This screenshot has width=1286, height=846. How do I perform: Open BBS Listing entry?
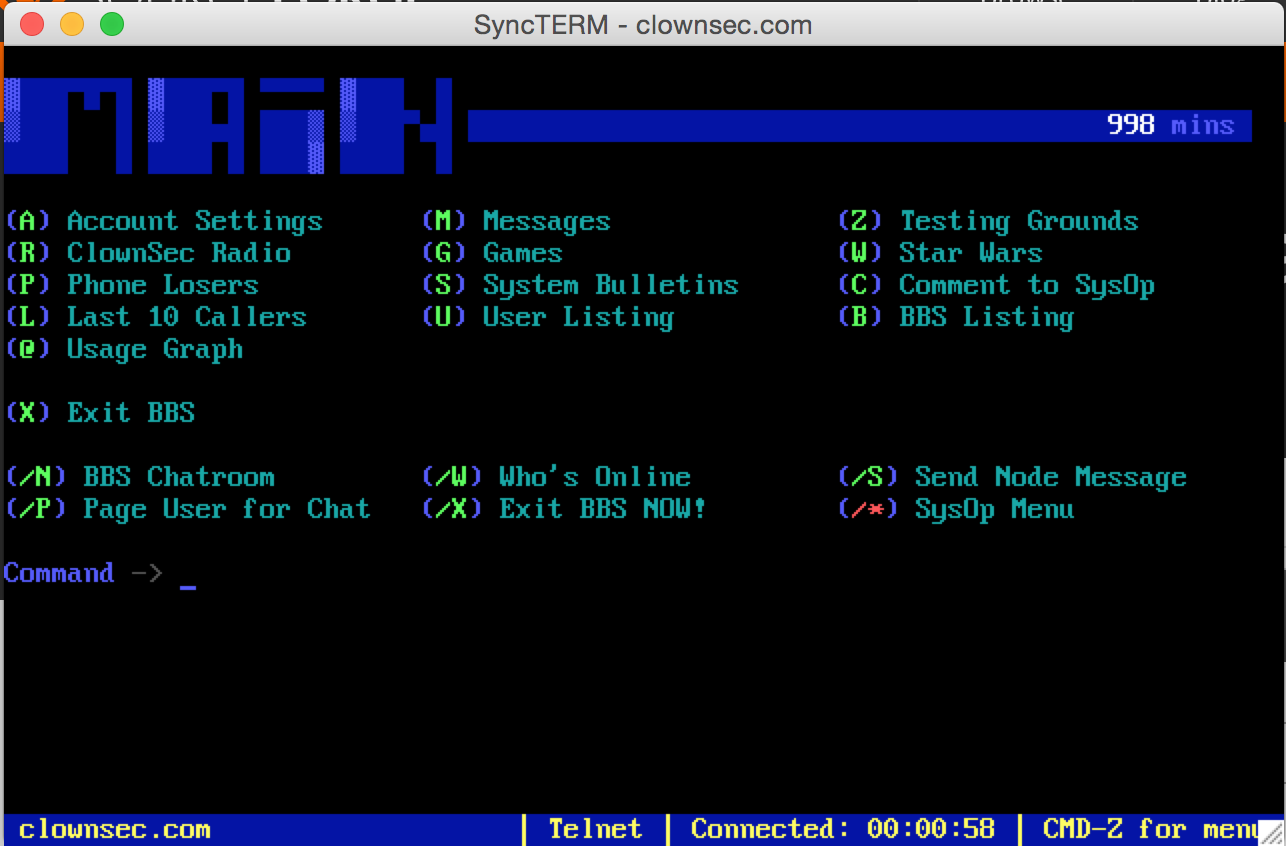pyautogui.click(x=957, y=317)
